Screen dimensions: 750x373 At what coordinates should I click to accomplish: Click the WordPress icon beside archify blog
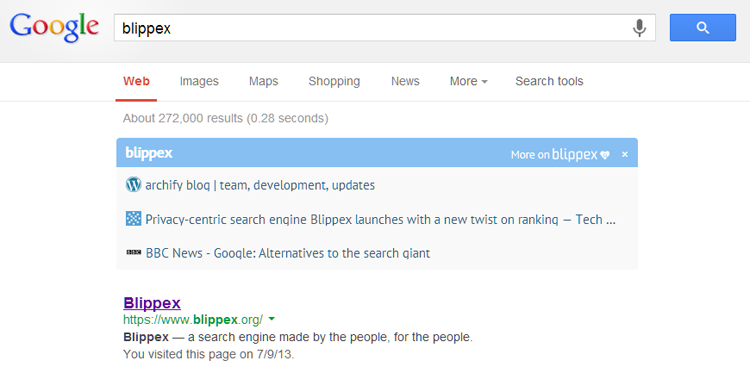[133, 185]
